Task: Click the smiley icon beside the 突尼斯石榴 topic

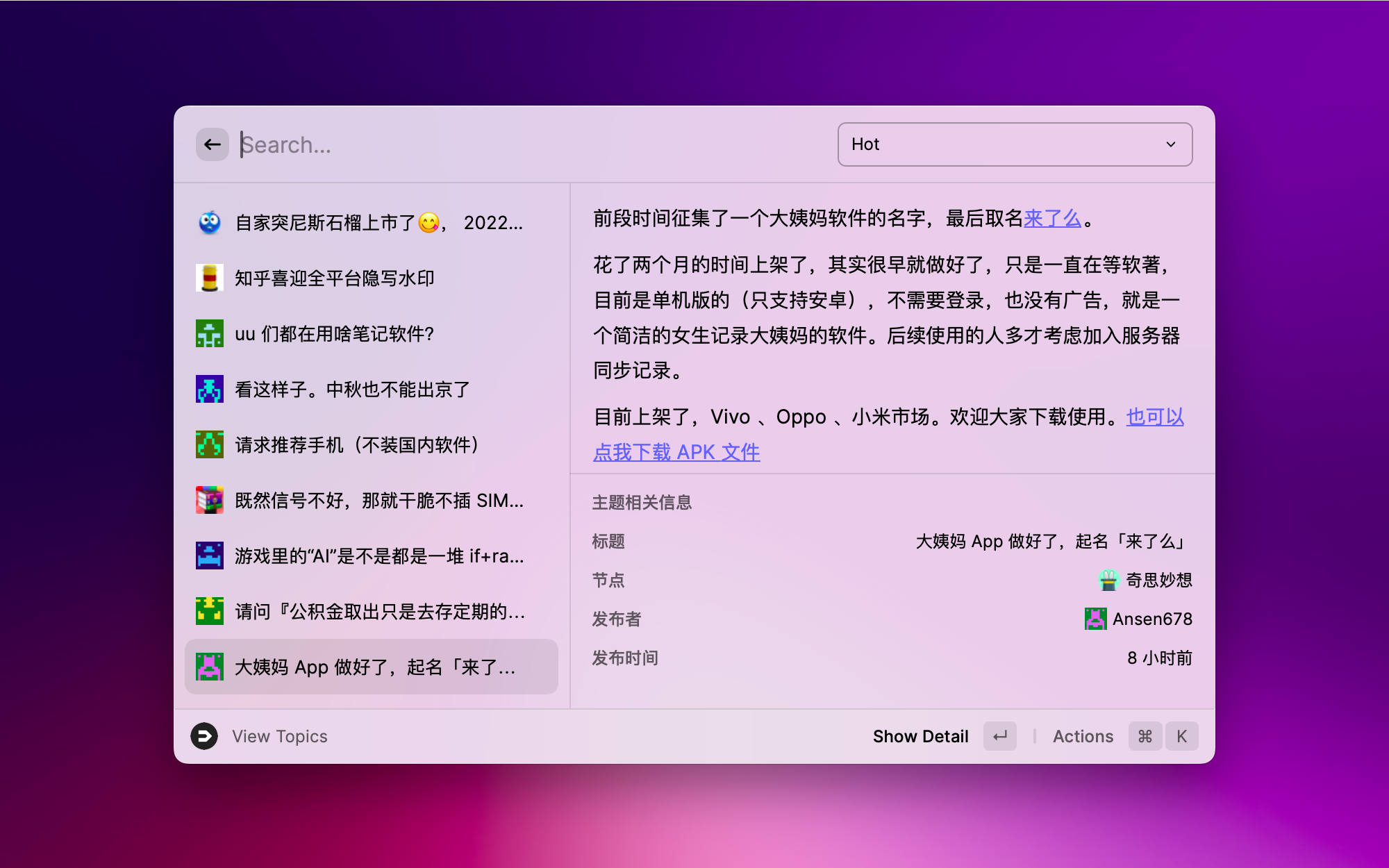Action: coord(209,223)
